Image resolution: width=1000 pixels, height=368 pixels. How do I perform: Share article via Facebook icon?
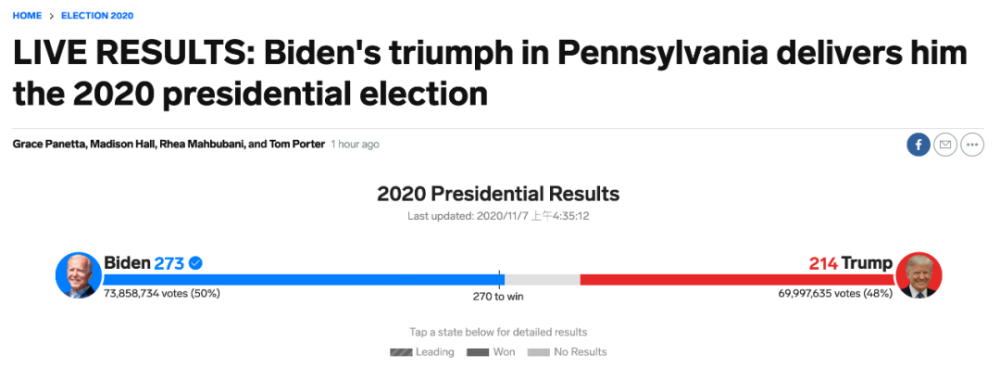click(x=918, y=145)
